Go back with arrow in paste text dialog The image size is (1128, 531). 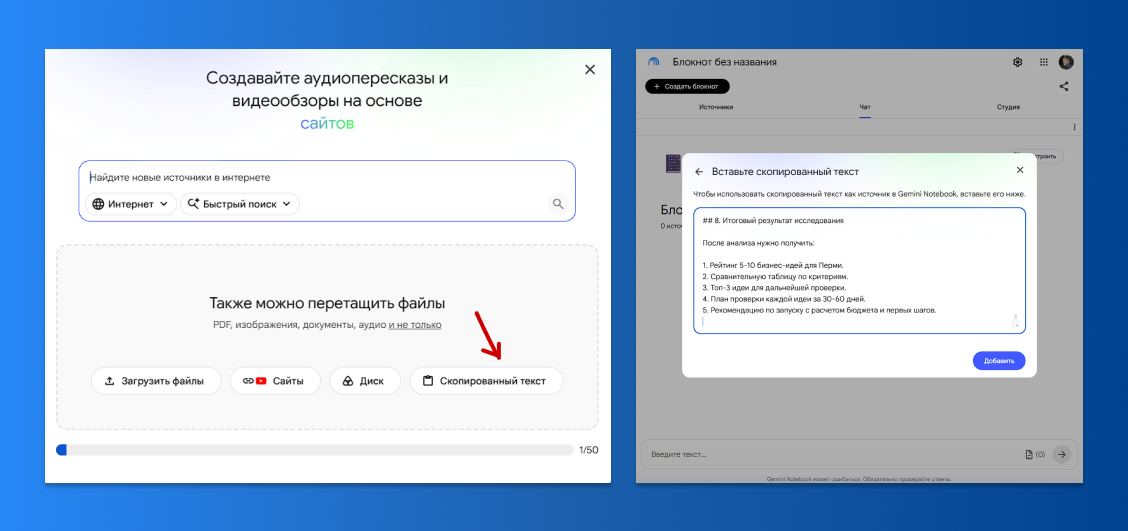699,171
